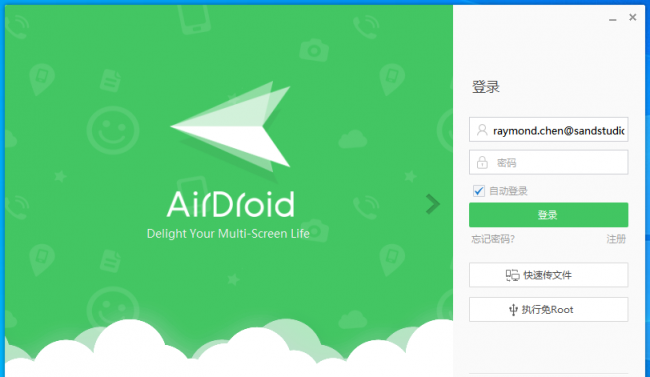650x377 pixels.
Task: Click the 'Delight Your Multi-Screen Life' tagline
Action: (x=228, y=233)
